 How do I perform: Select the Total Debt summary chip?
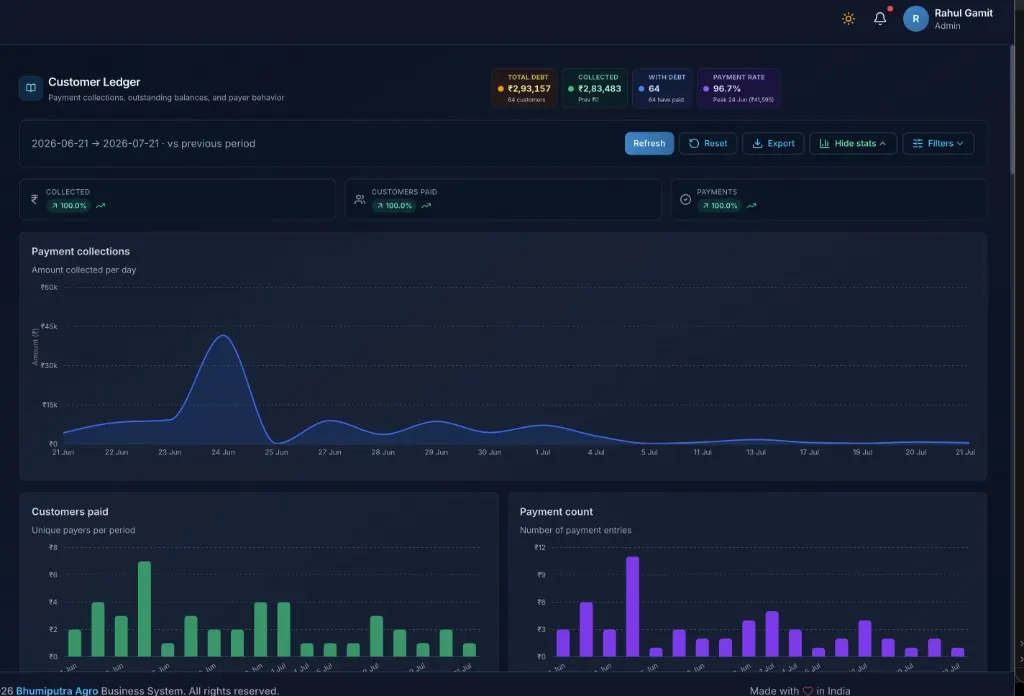coord(524,88)
